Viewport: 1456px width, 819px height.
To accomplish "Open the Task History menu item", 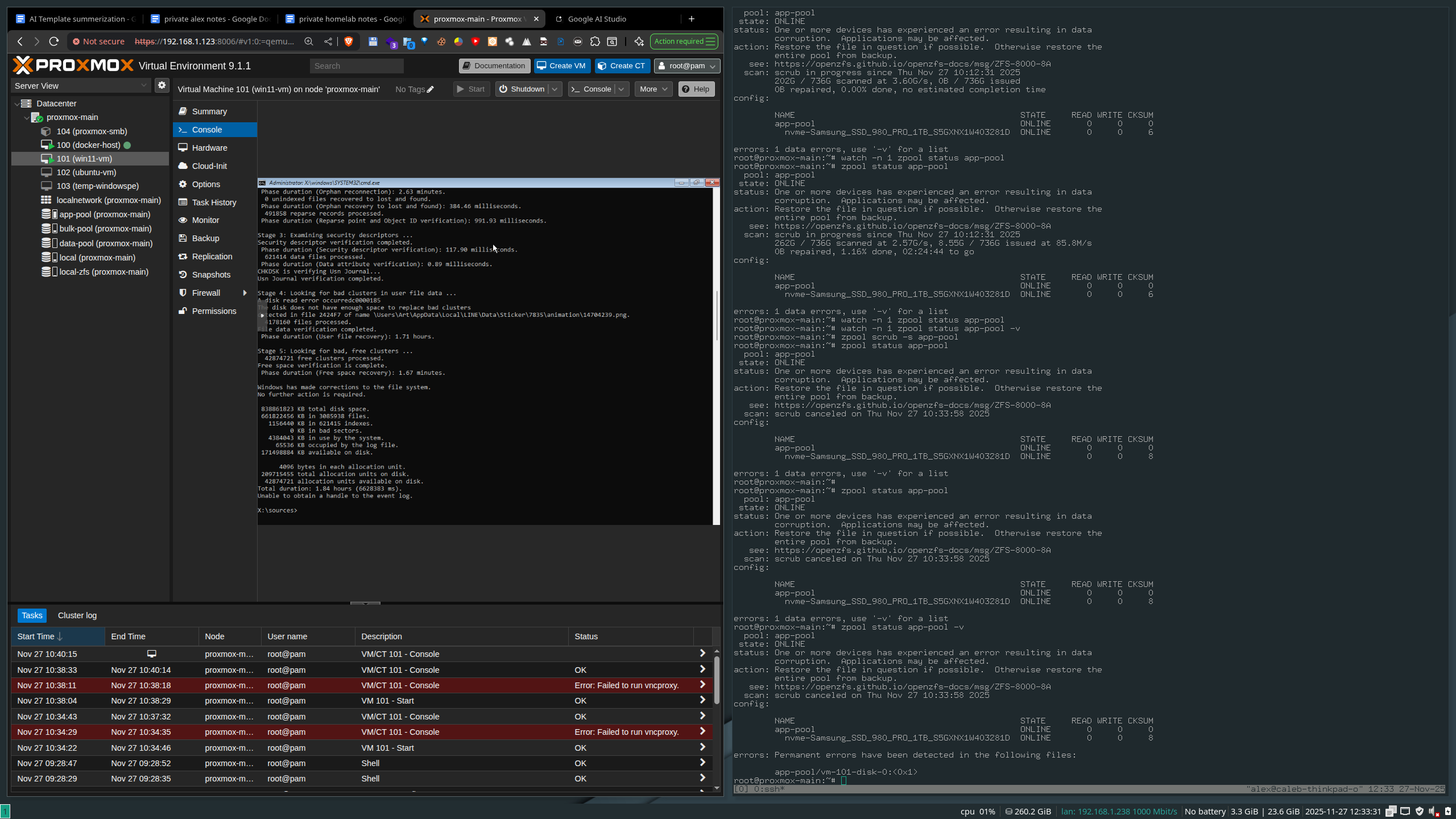I will point(215,202).
